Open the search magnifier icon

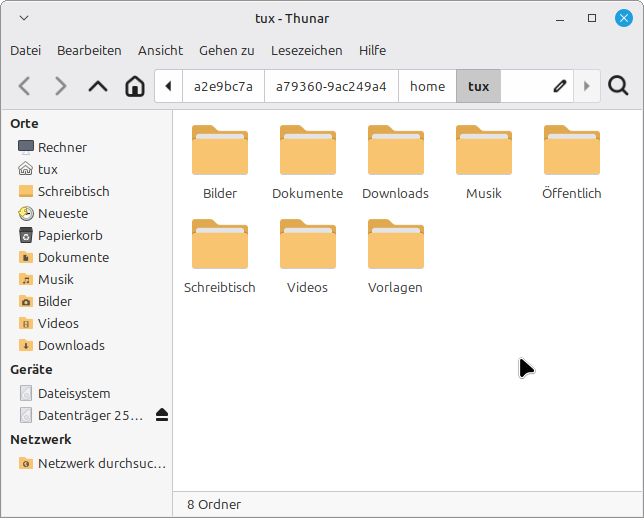click(618, 86)
